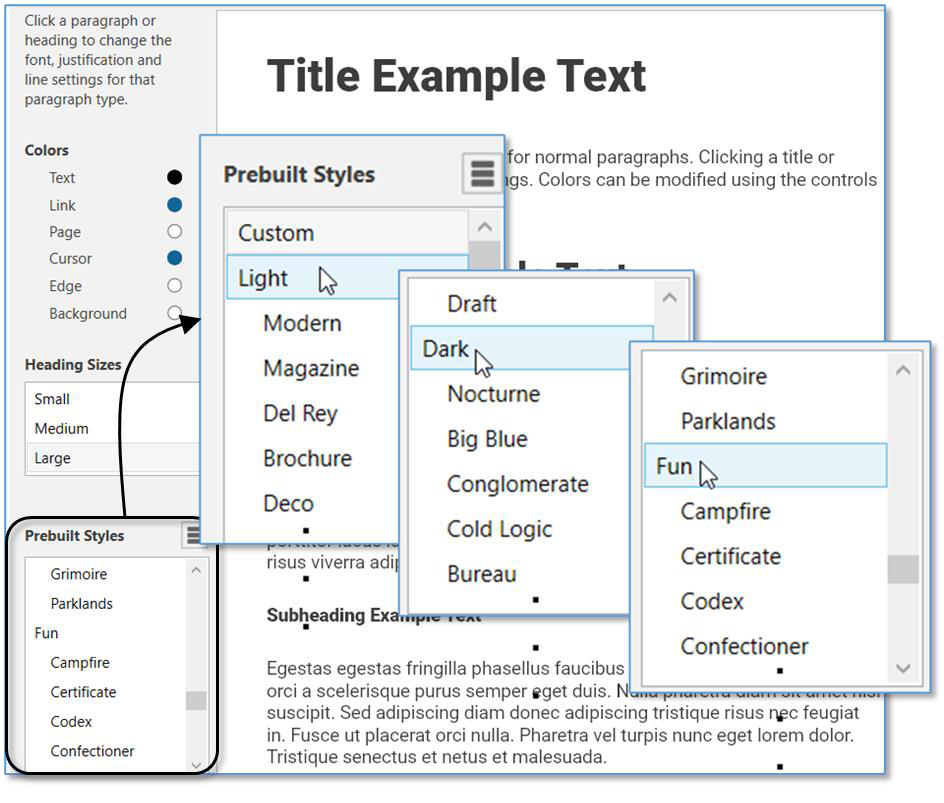This screenshot has height=803, width=944.
Task: Click the blue Link color swatch
Action: click(174, 205)
